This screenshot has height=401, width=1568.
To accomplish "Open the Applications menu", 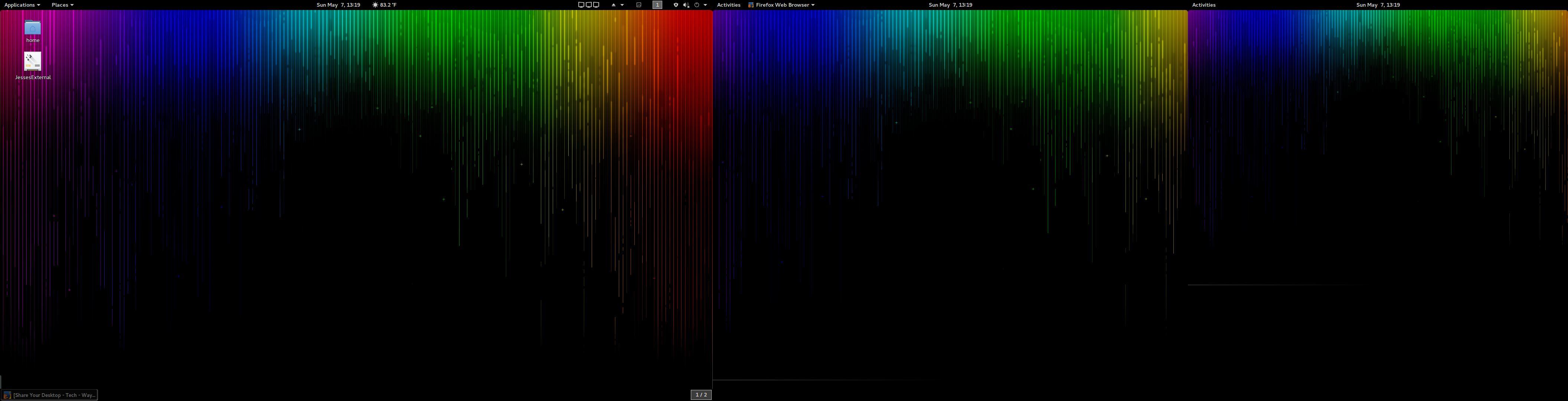I will [22, 5].
